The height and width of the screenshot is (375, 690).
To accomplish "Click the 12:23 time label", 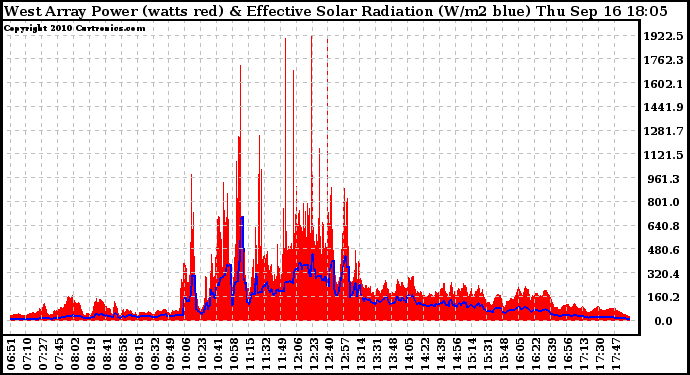I will 314,354.
